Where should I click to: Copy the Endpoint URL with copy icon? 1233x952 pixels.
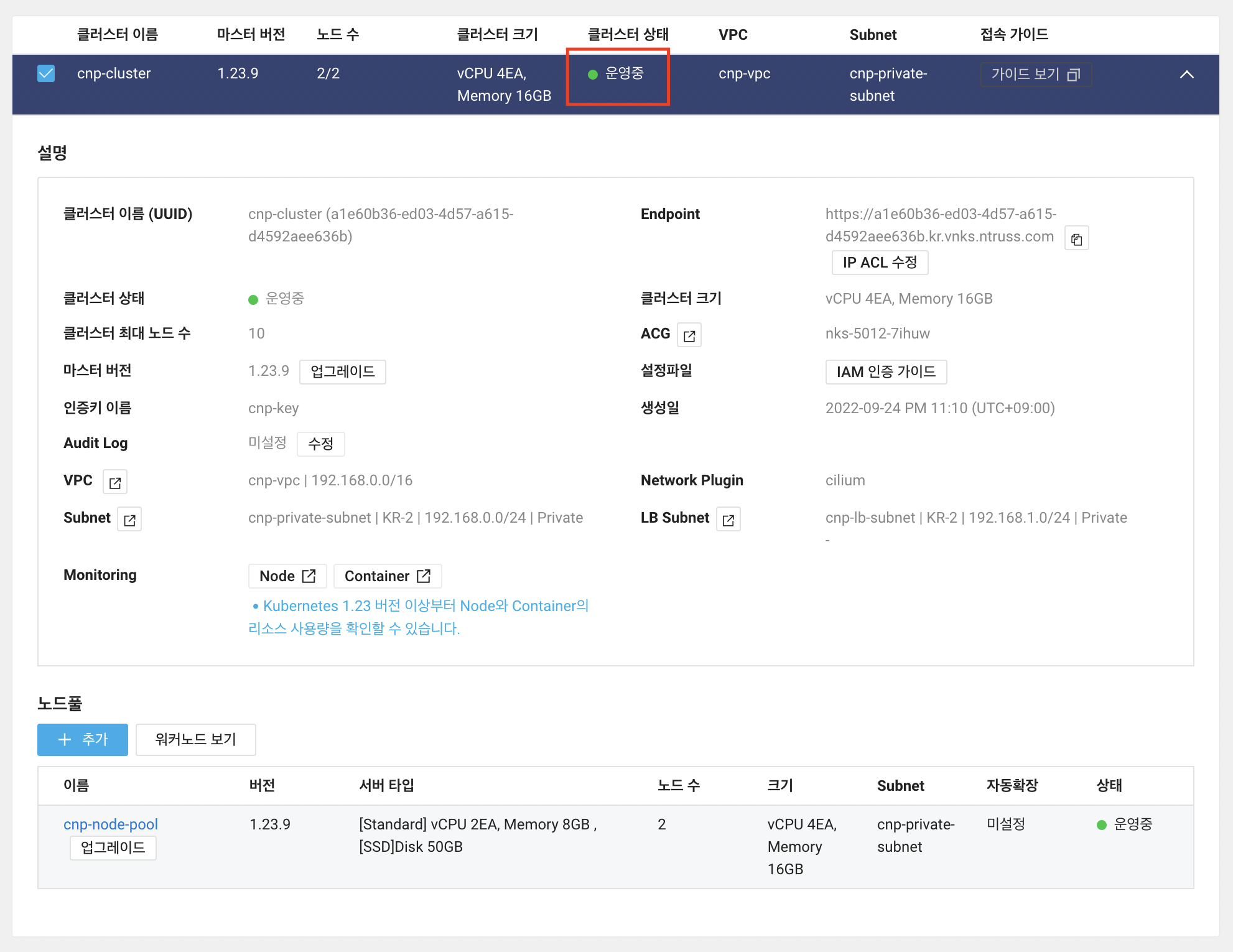(x=1076, y=239)
